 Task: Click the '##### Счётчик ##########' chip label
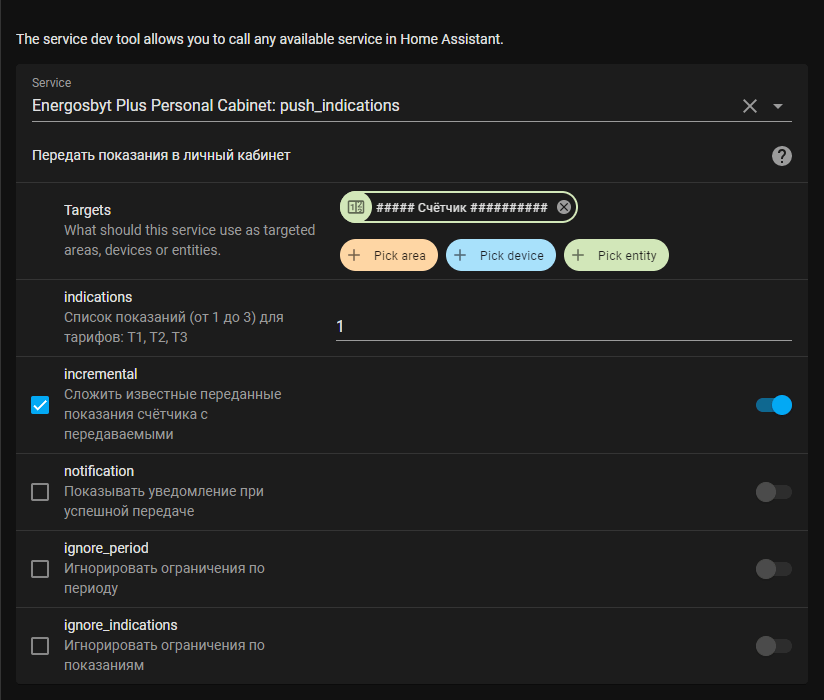461,208
